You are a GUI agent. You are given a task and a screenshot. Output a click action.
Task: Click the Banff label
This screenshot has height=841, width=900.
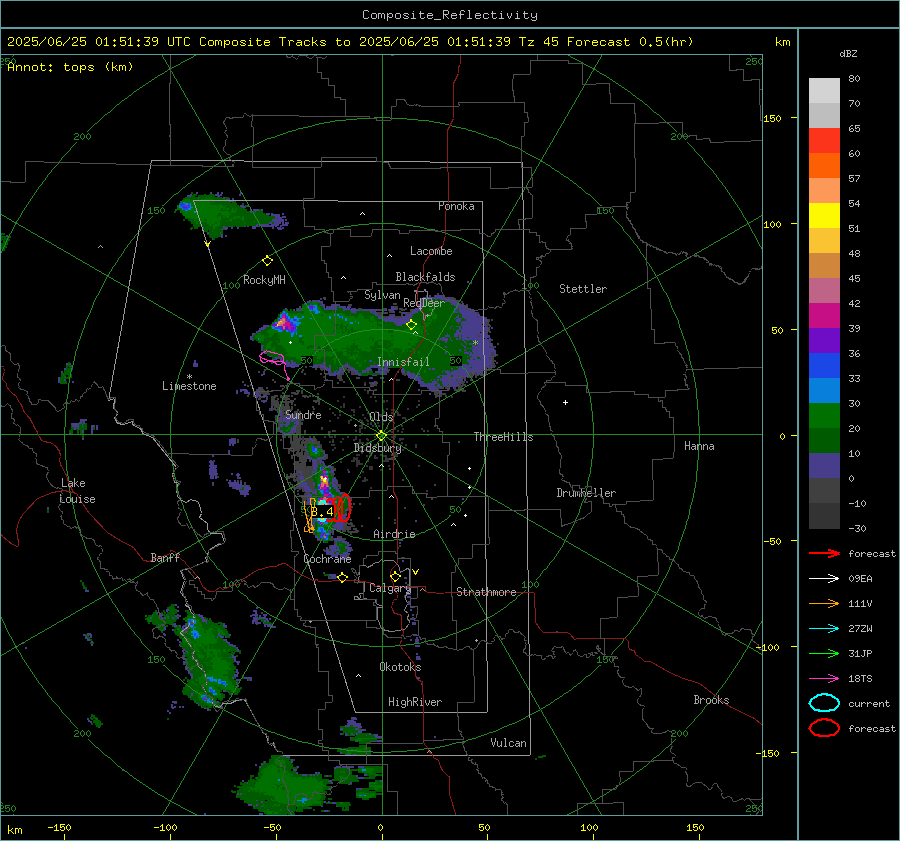pos(165,557)
